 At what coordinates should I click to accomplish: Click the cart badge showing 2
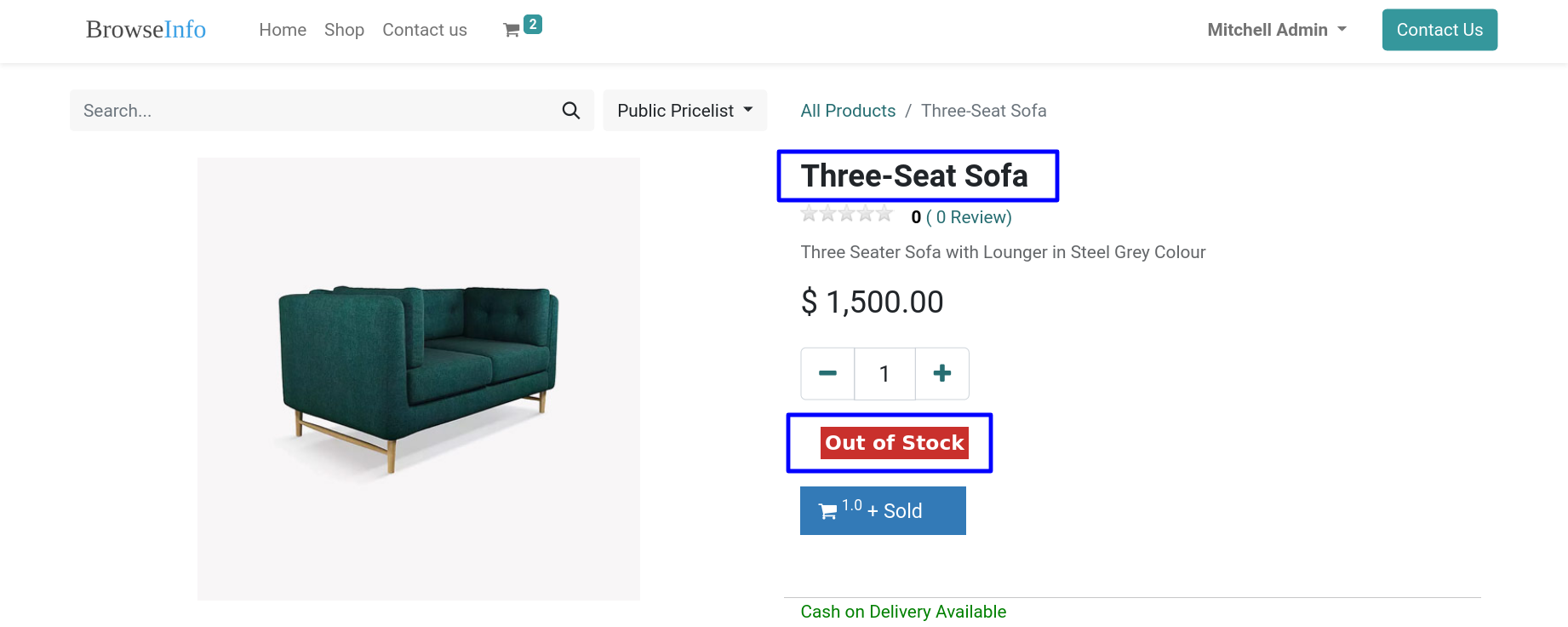point(533,24)
